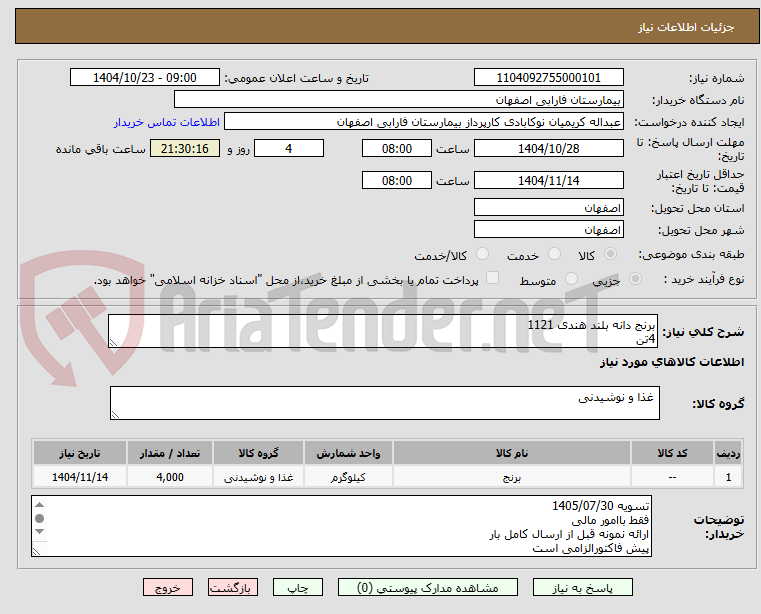
Task: Click the 4,000 quantity cell
Action: (170, 477)
